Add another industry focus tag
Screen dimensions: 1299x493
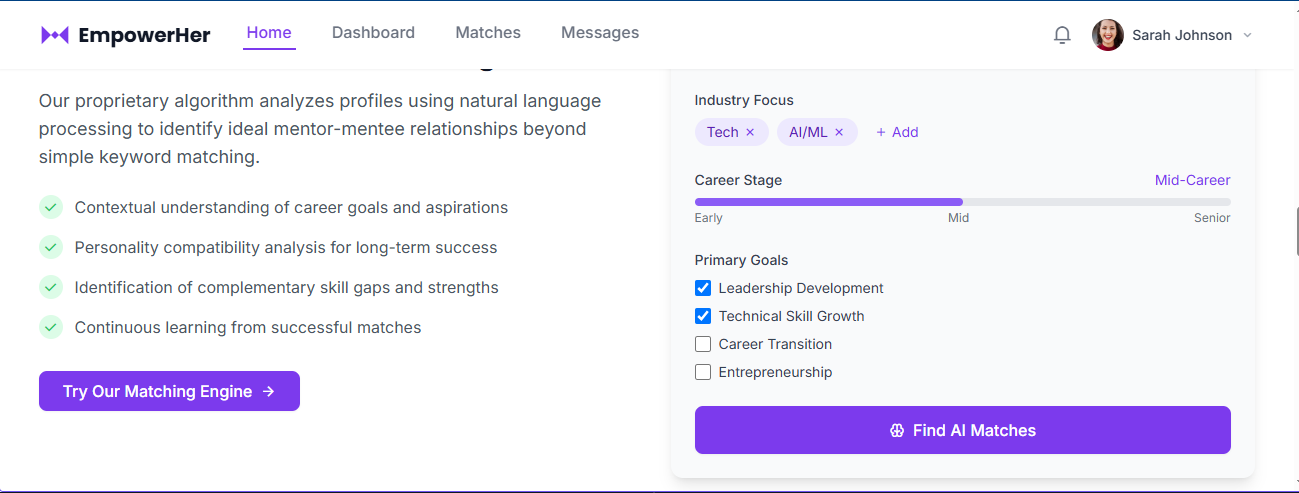(897, 132)
